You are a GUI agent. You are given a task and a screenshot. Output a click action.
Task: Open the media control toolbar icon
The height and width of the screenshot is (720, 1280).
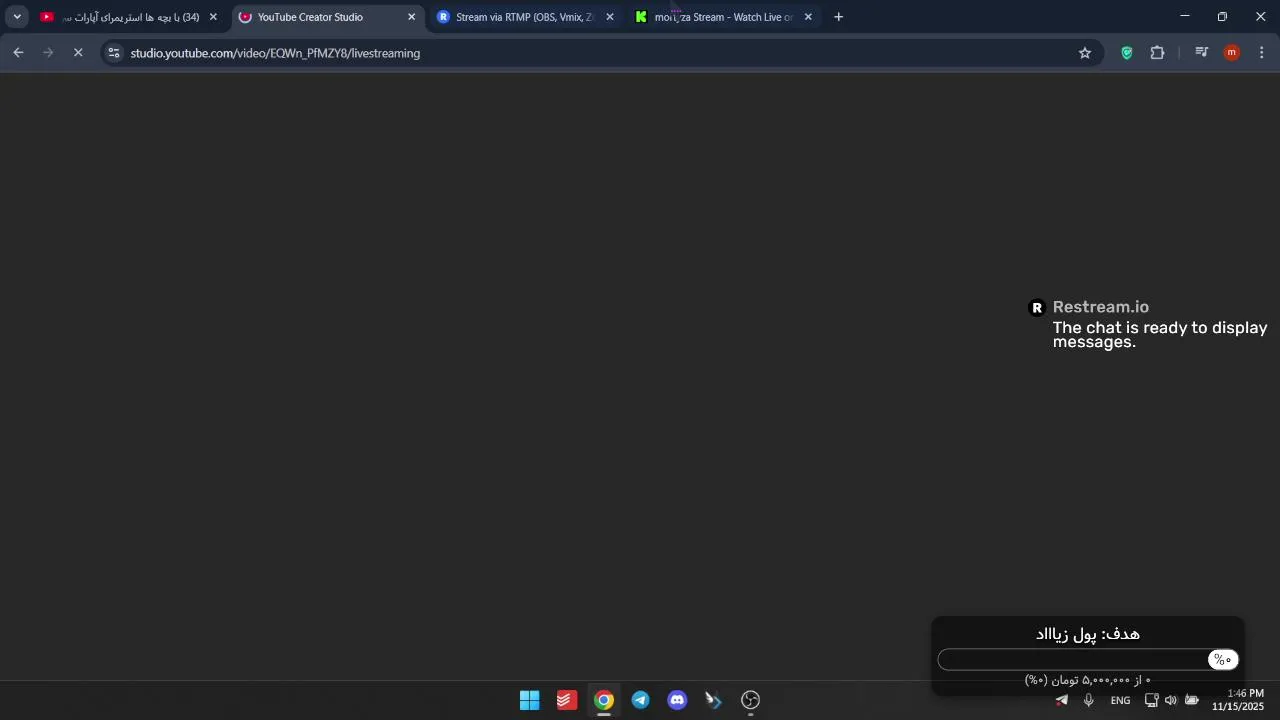coord(1202,53)
